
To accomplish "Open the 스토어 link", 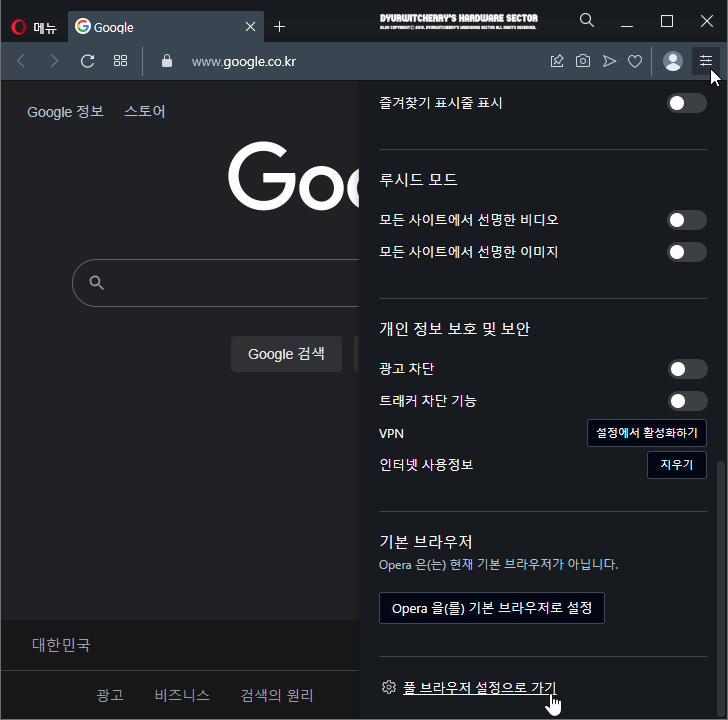I will [144, 111].
